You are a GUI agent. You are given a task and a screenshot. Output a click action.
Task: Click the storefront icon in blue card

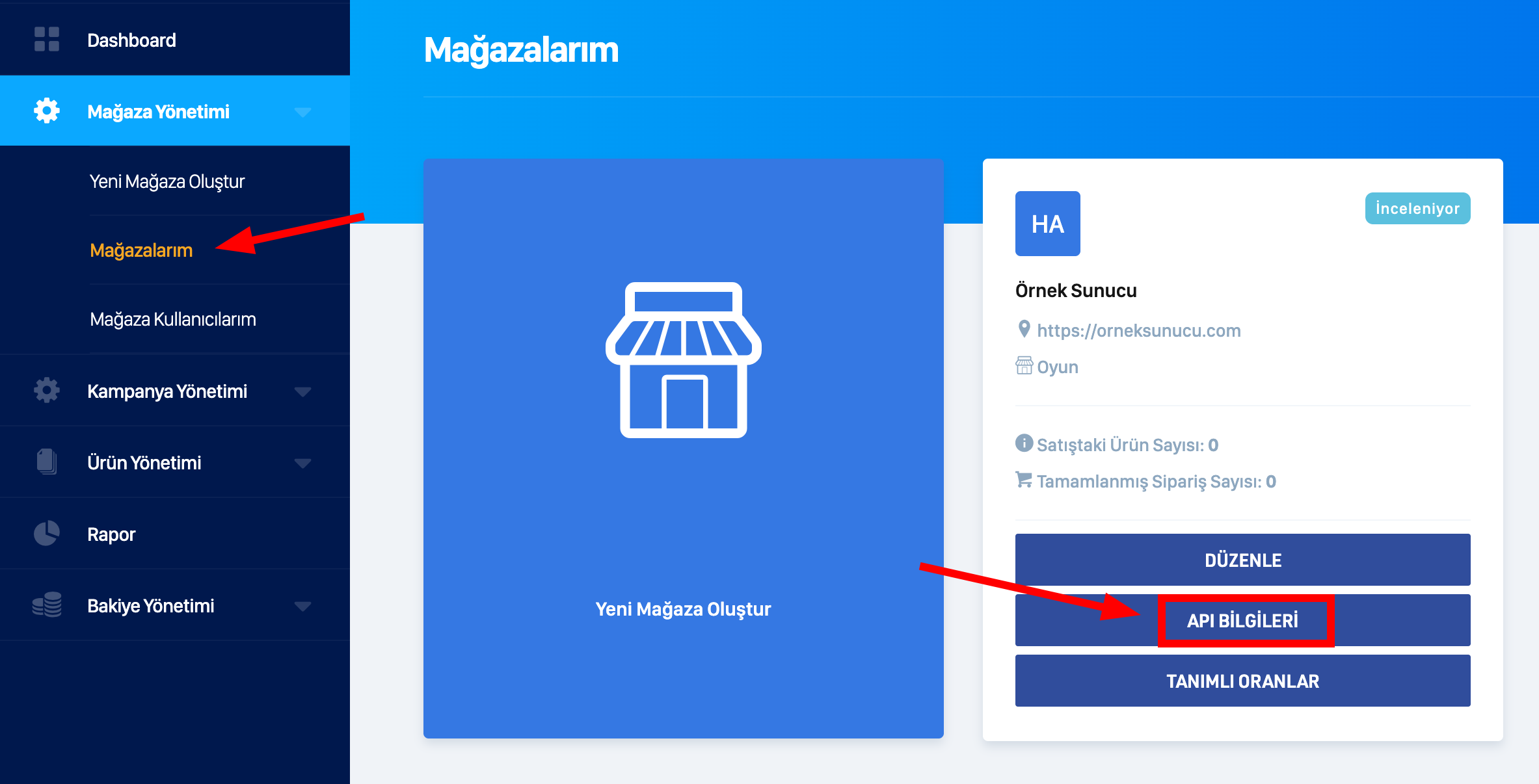pos(684,360)
